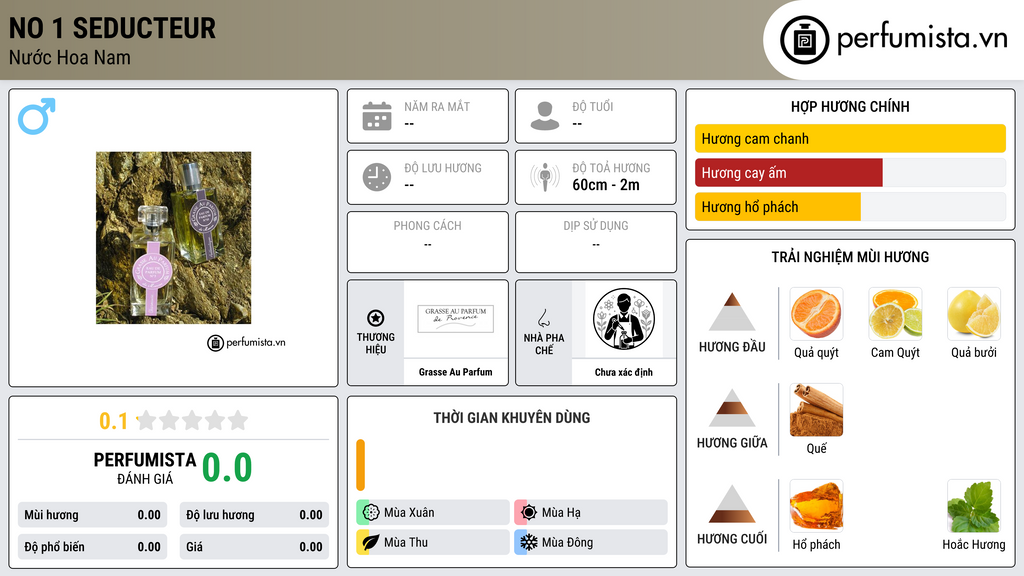Click the perfume bottles product photo

[174, 238]
